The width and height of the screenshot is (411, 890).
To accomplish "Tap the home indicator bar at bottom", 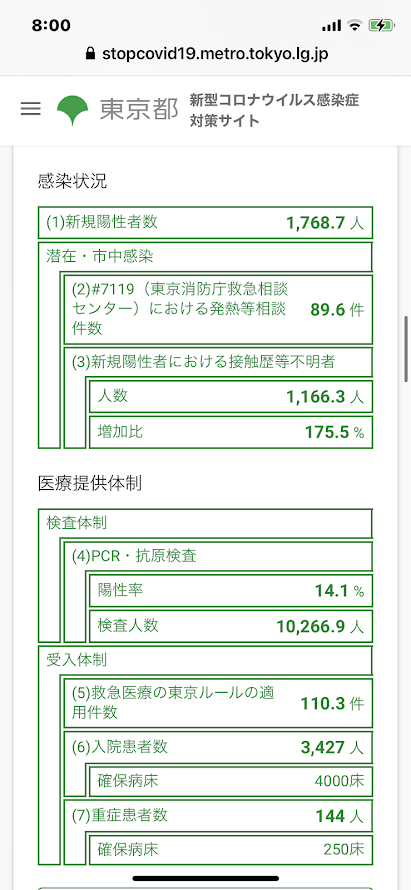I will (206, 878).
